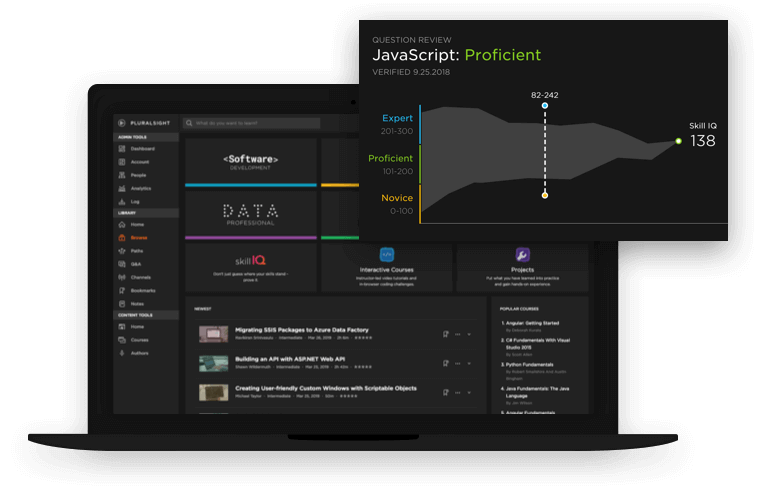Click the course search input field
The image size is (758, 491).
tap(255, 123)
